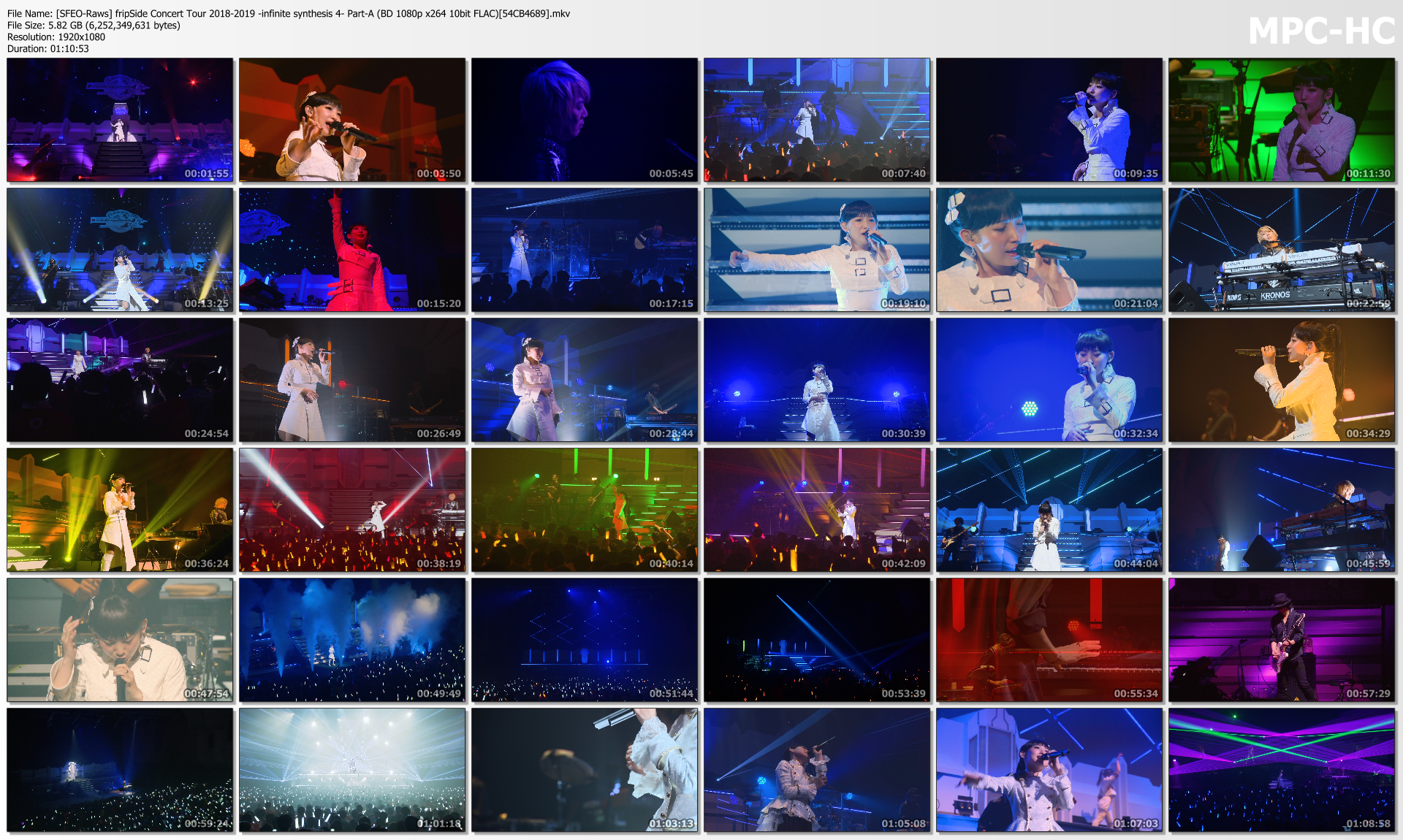Select purple guitarist thumbnail at 00:57:29
This screenshot has width=1403, height=840.
tap(1281, 640)
